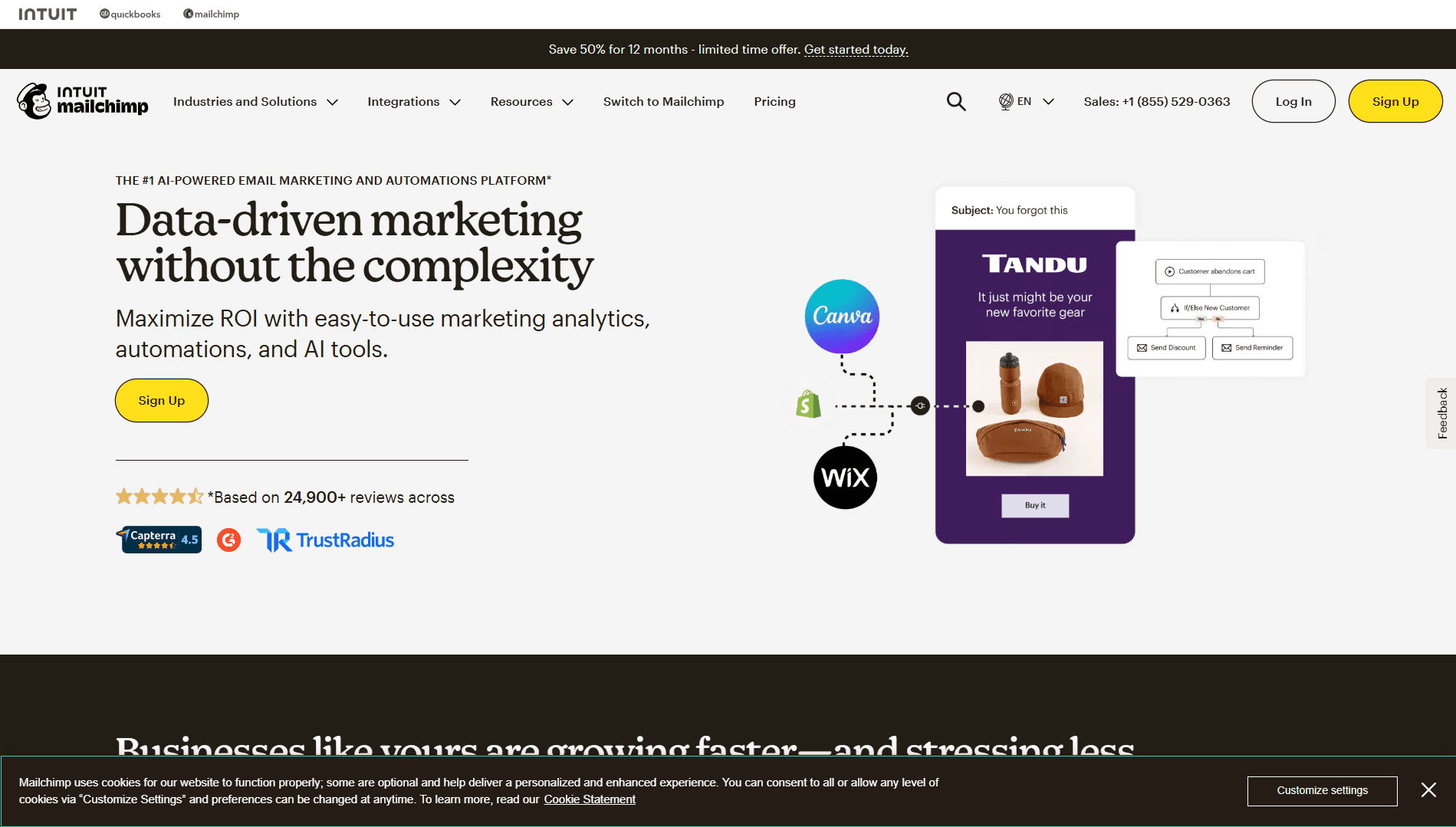
Task: Click the hero Sign Up button
Action: [x=161, y=400]
